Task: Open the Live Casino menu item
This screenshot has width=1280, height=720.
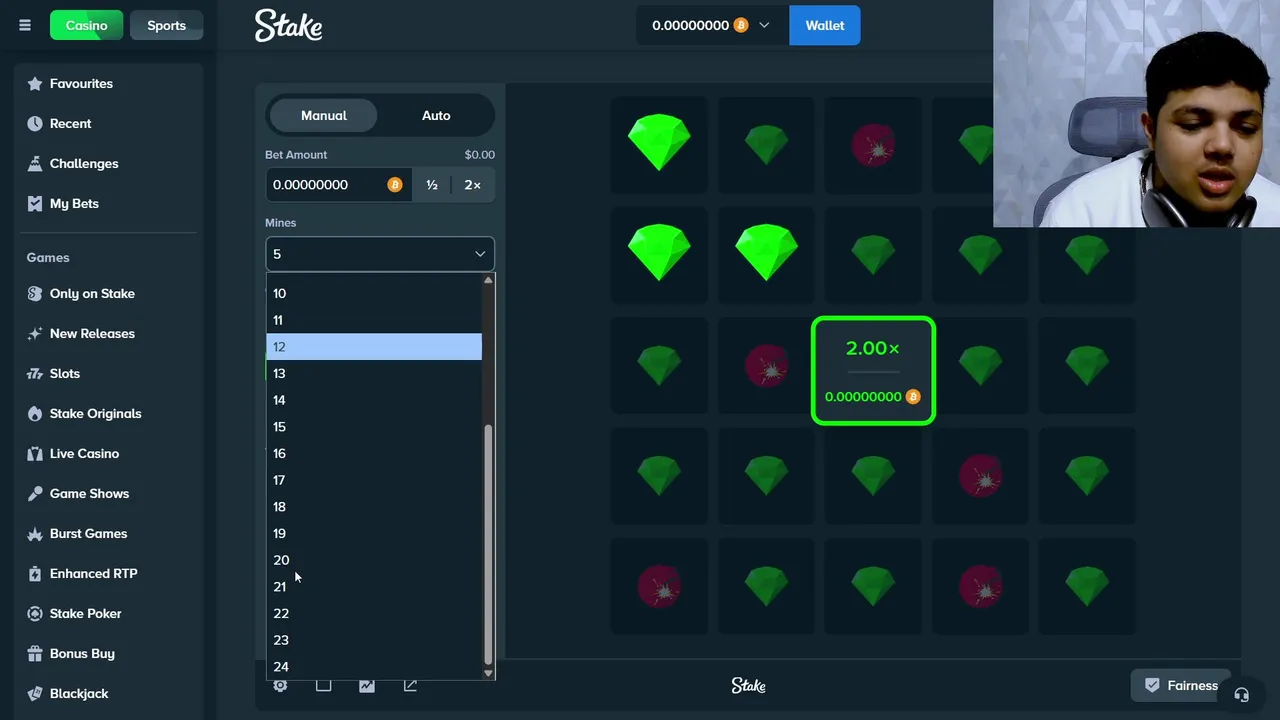Action: 110,454
